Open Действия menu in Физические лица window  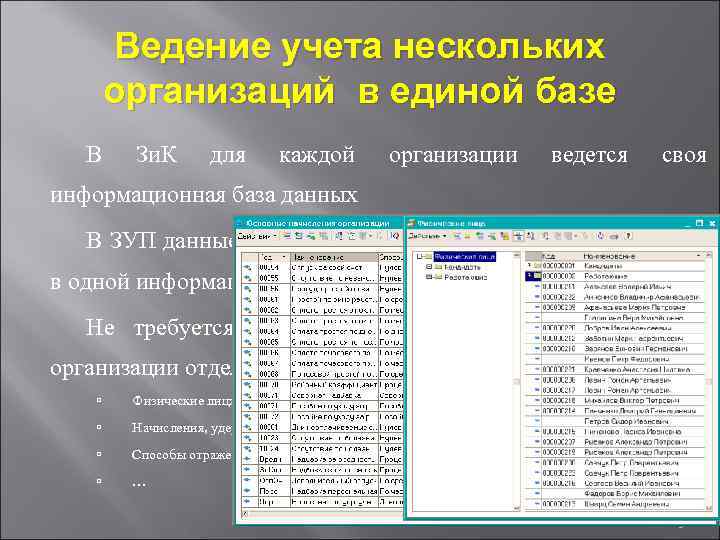tap(427, 236)
